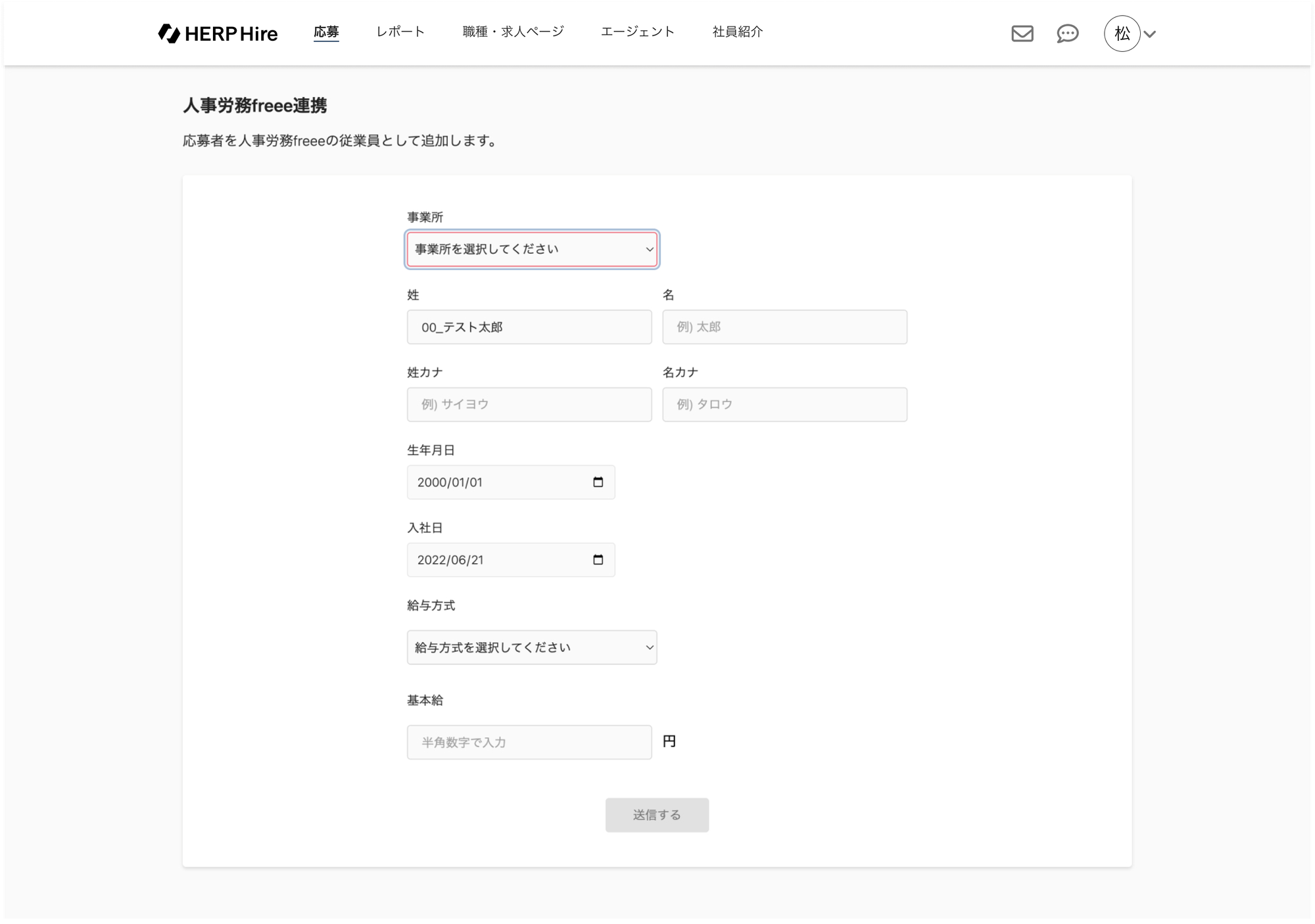
Task: Open the 事業所 selection dropdown
Action: click(x=531, y=249)
